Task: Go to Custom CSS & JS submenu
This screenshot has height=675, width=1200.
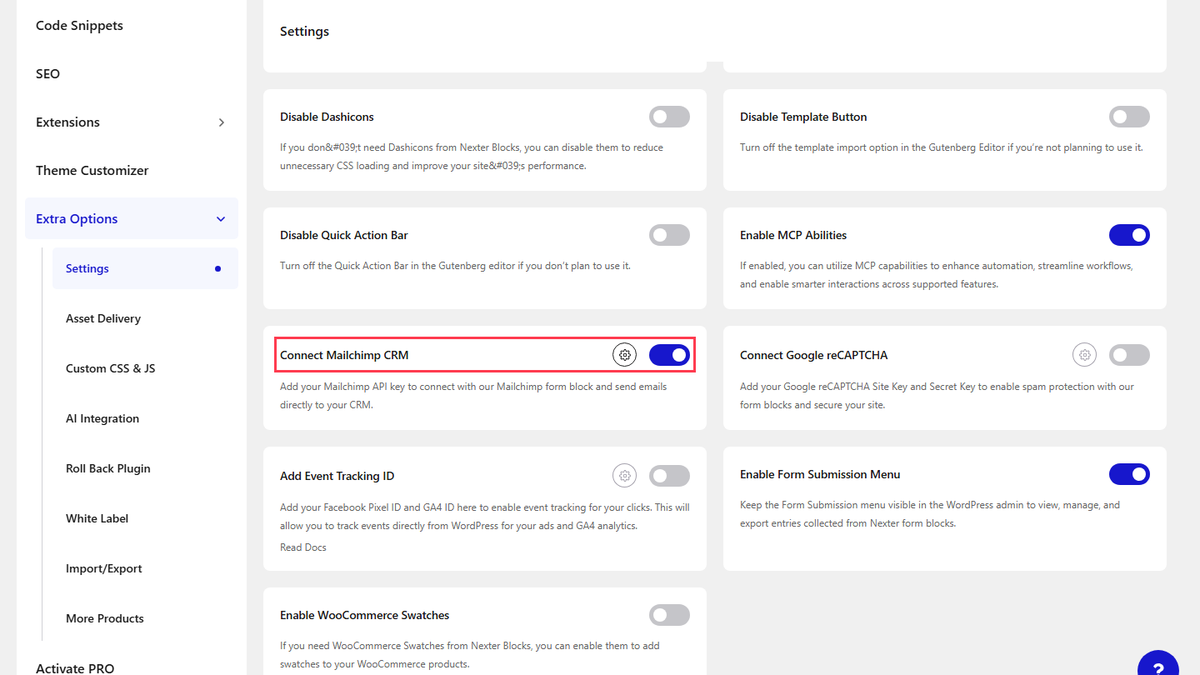Action: pyautogui.click(x=110, y=369)
